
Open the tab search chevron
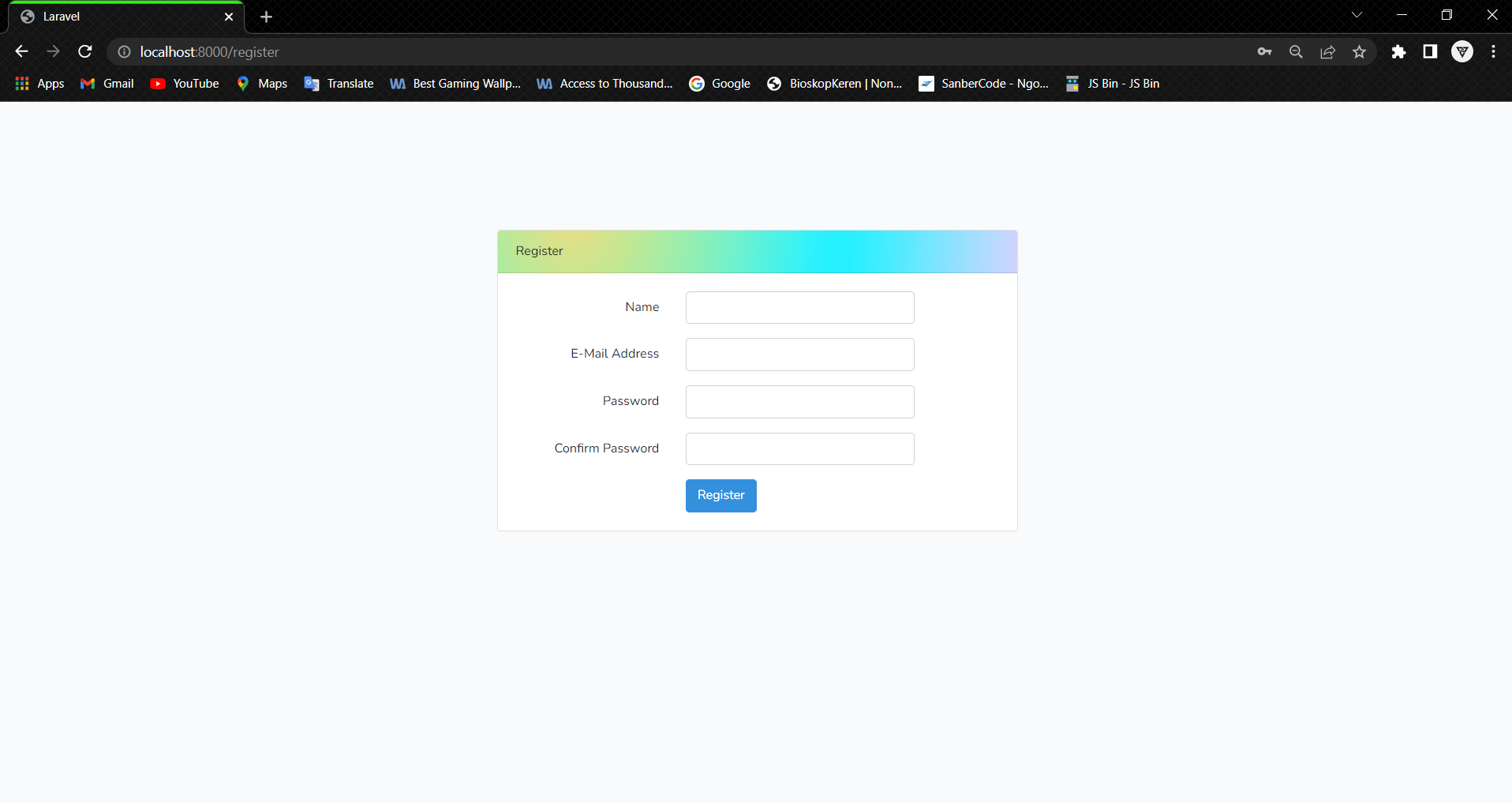point(1357,14)
